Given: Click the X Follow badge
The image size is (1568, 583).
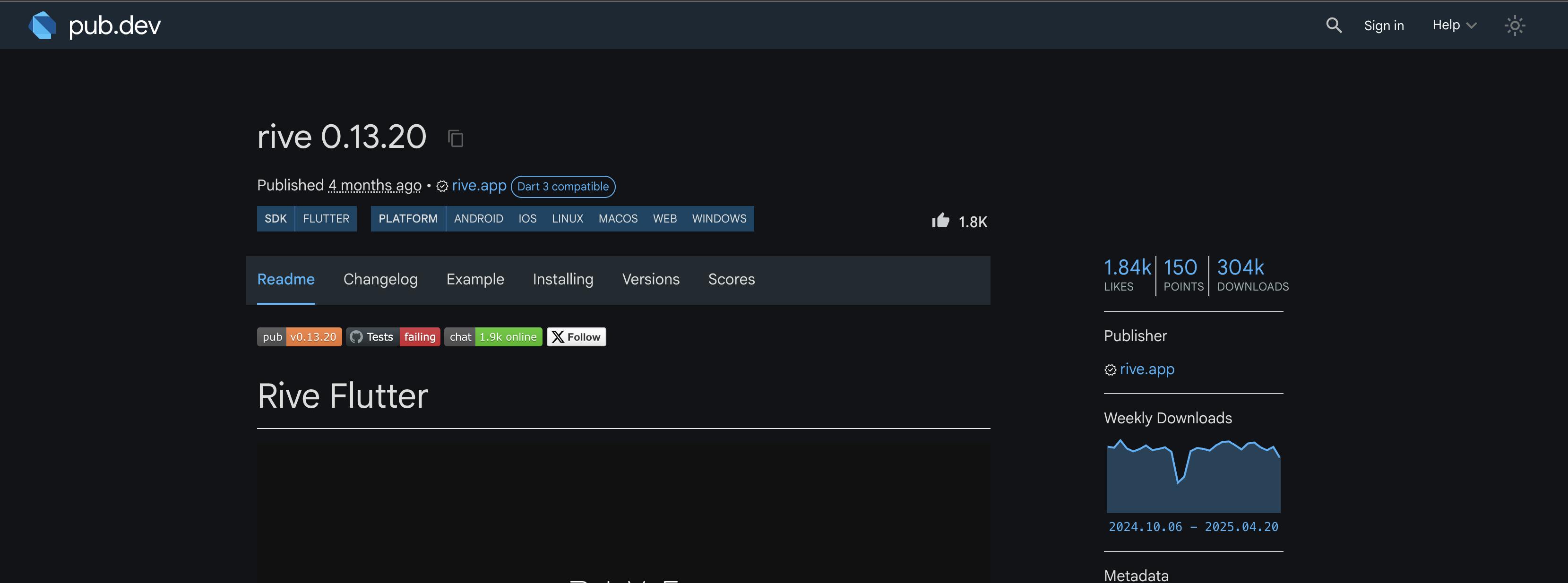Looking at the screenshot, I should [x=576, y=336].
